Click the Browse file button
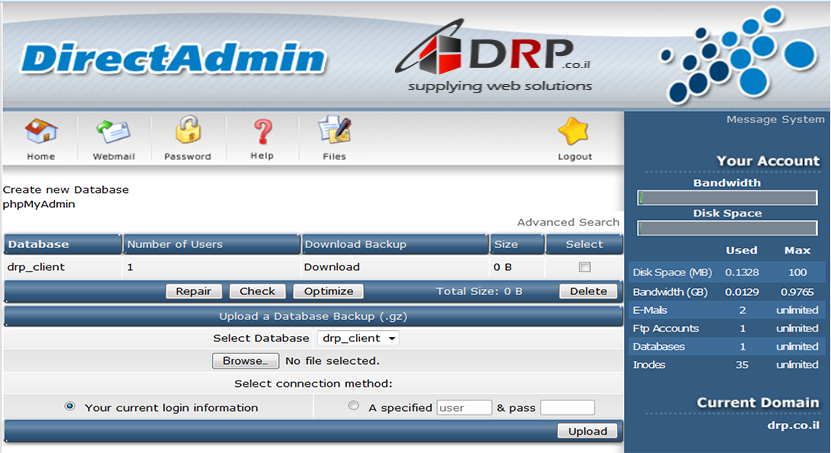The width and height of the screenshot is (831, 453). pos(245,360)
